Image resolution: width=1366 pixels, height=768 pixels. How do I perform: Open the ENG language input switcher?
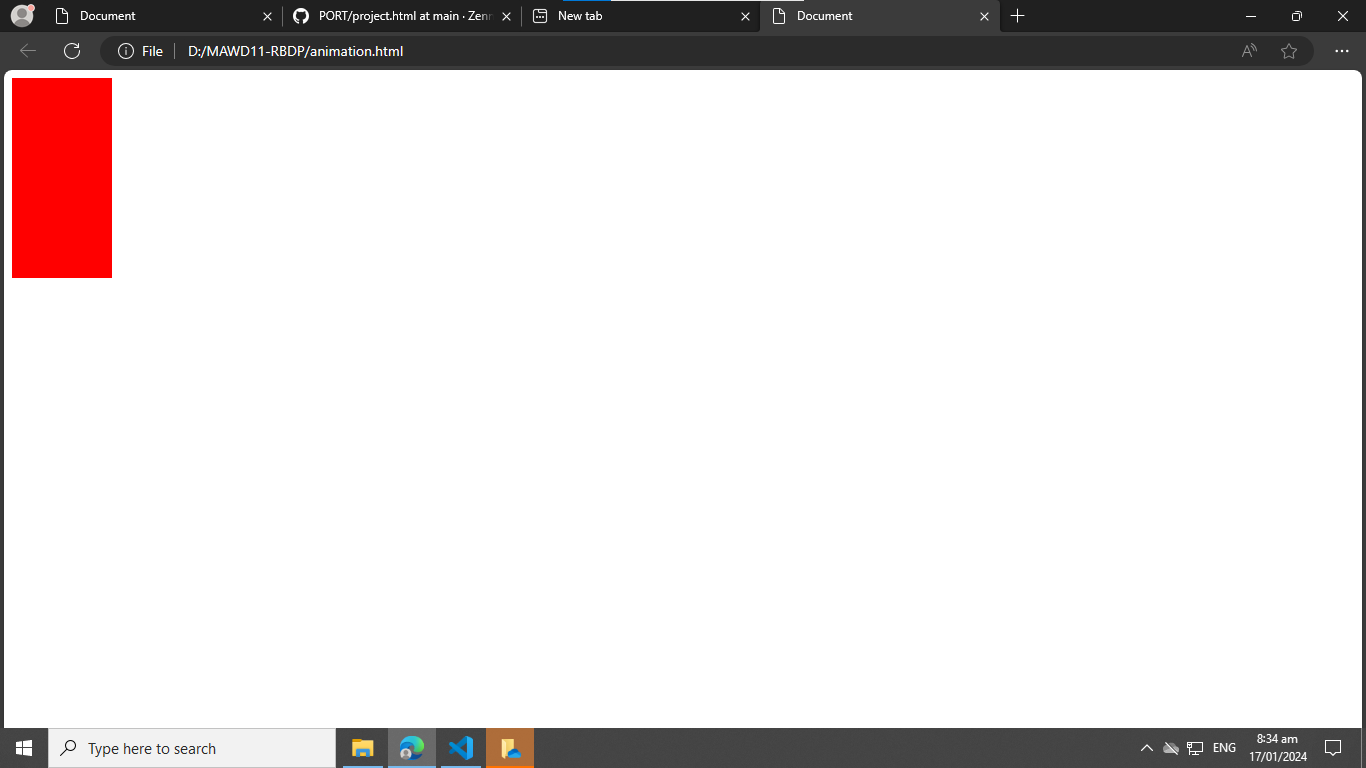1224,748
